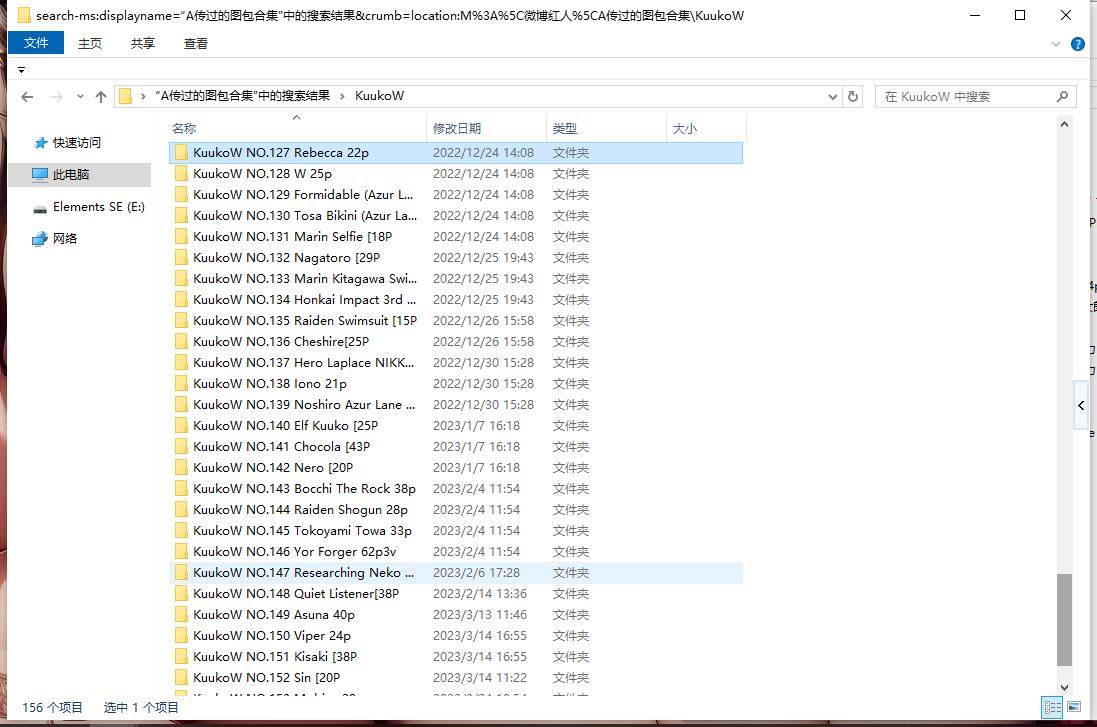Click folder icon of NO.141 Chocola
This screenshot has width=1097, height=727.
(x=181, y=446)
